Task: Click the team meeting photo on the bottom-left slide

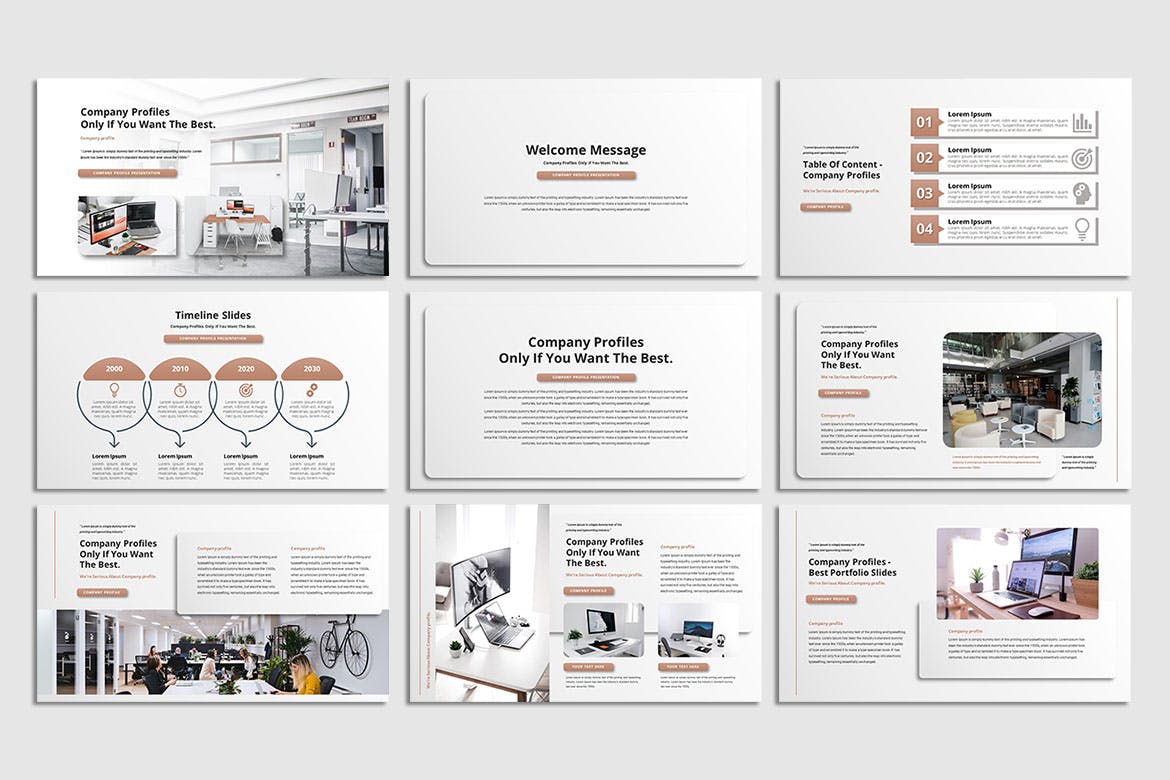Action: [210, 650]
